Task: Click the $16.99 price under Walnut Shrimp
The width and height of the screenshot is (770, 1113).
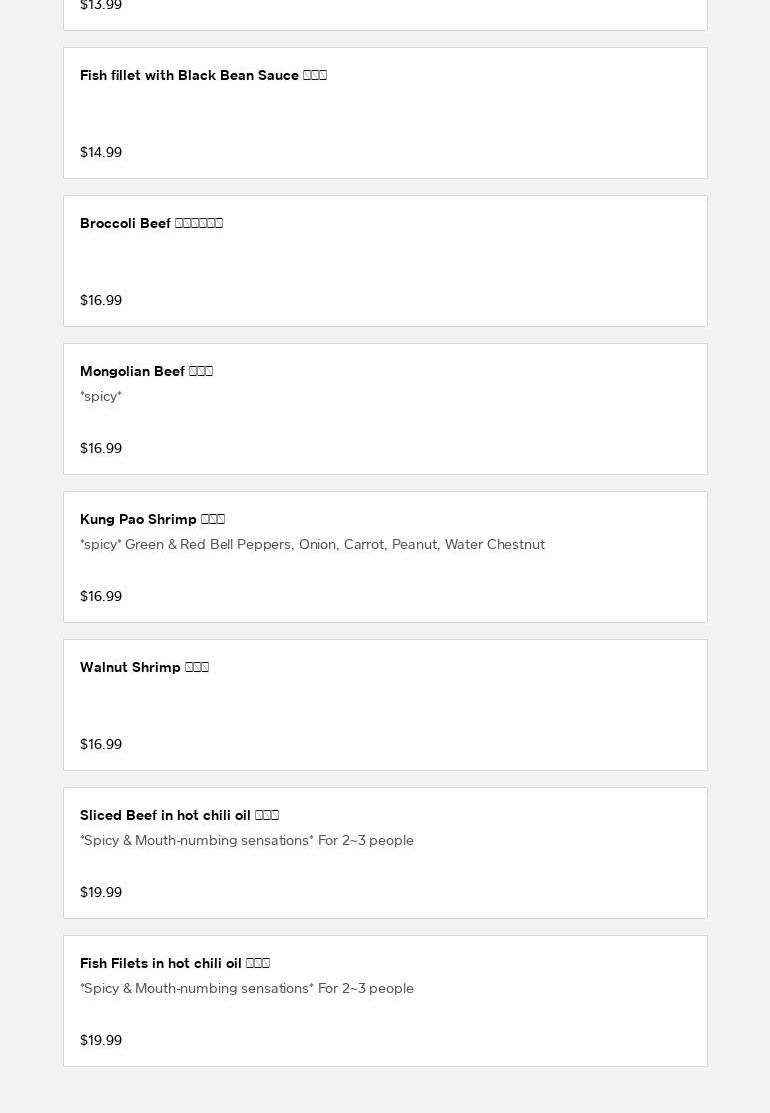Action: tap(101, 744)
